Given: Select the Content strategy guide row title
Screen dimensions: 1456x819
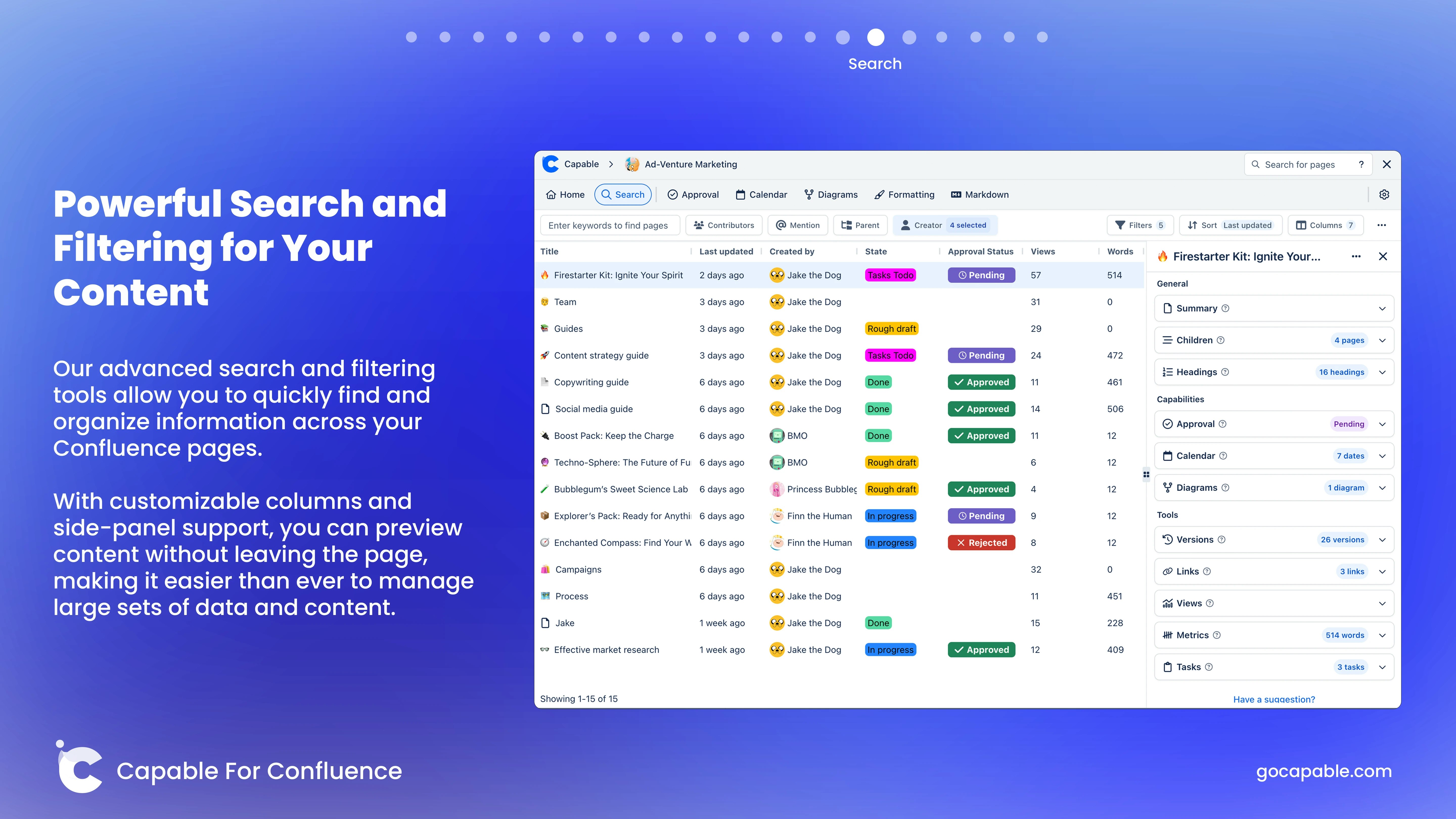Looking at the screenshot, I should point(601,355).
